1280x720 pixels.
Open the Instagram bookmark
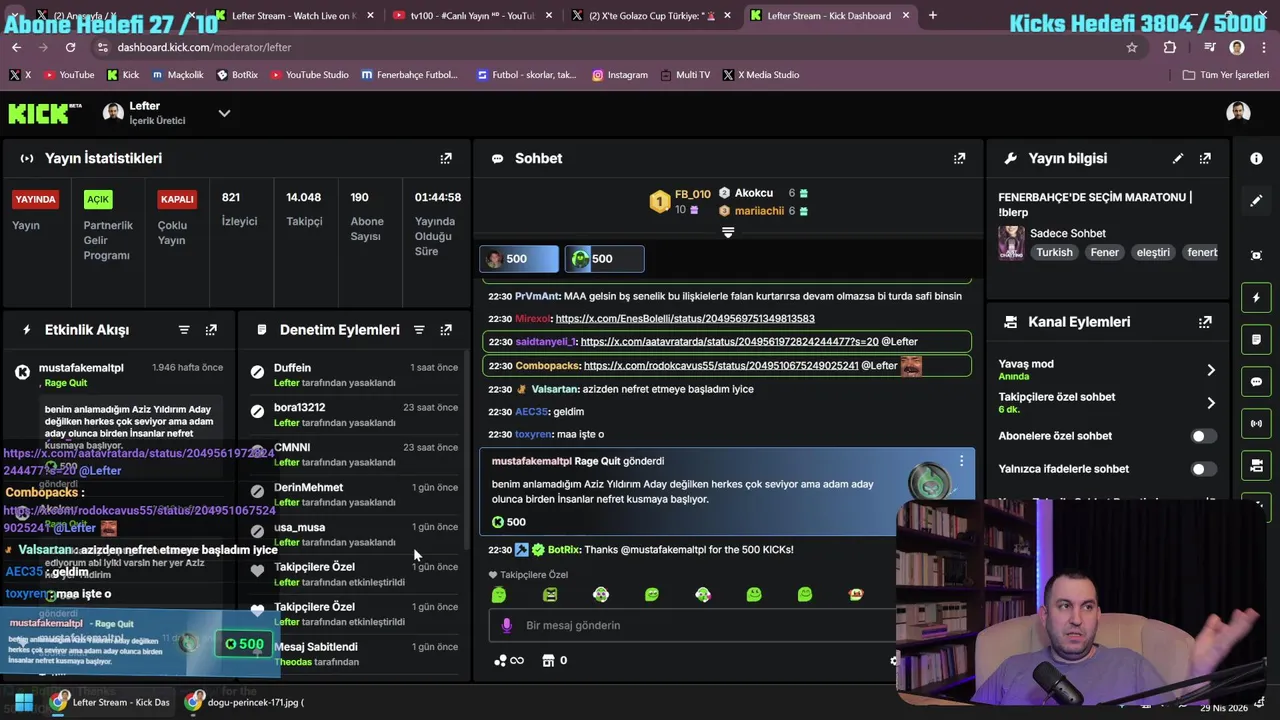620,75
